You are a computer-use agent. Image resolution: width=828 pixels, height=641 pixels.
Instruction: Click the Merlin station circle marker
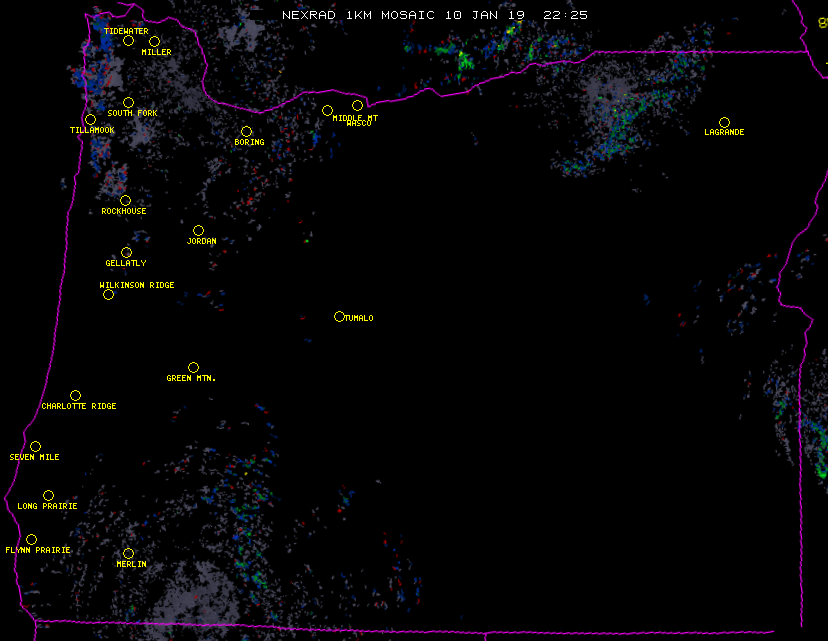click(x=128, y=554)
